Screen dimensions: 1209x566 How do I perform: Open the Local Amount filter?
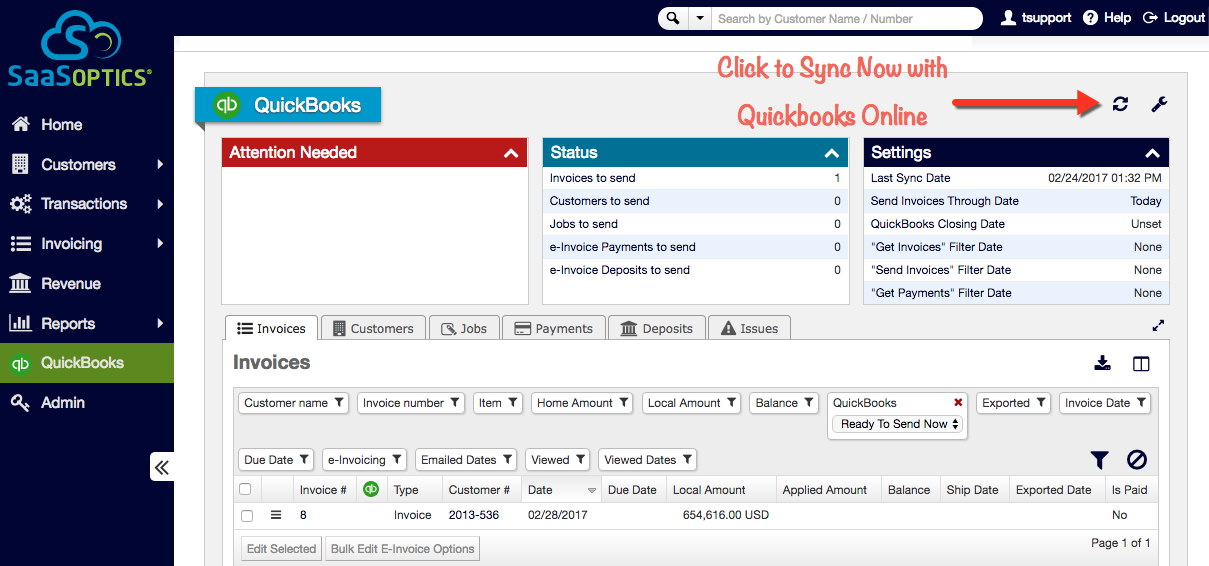click(x=692, y=403)
